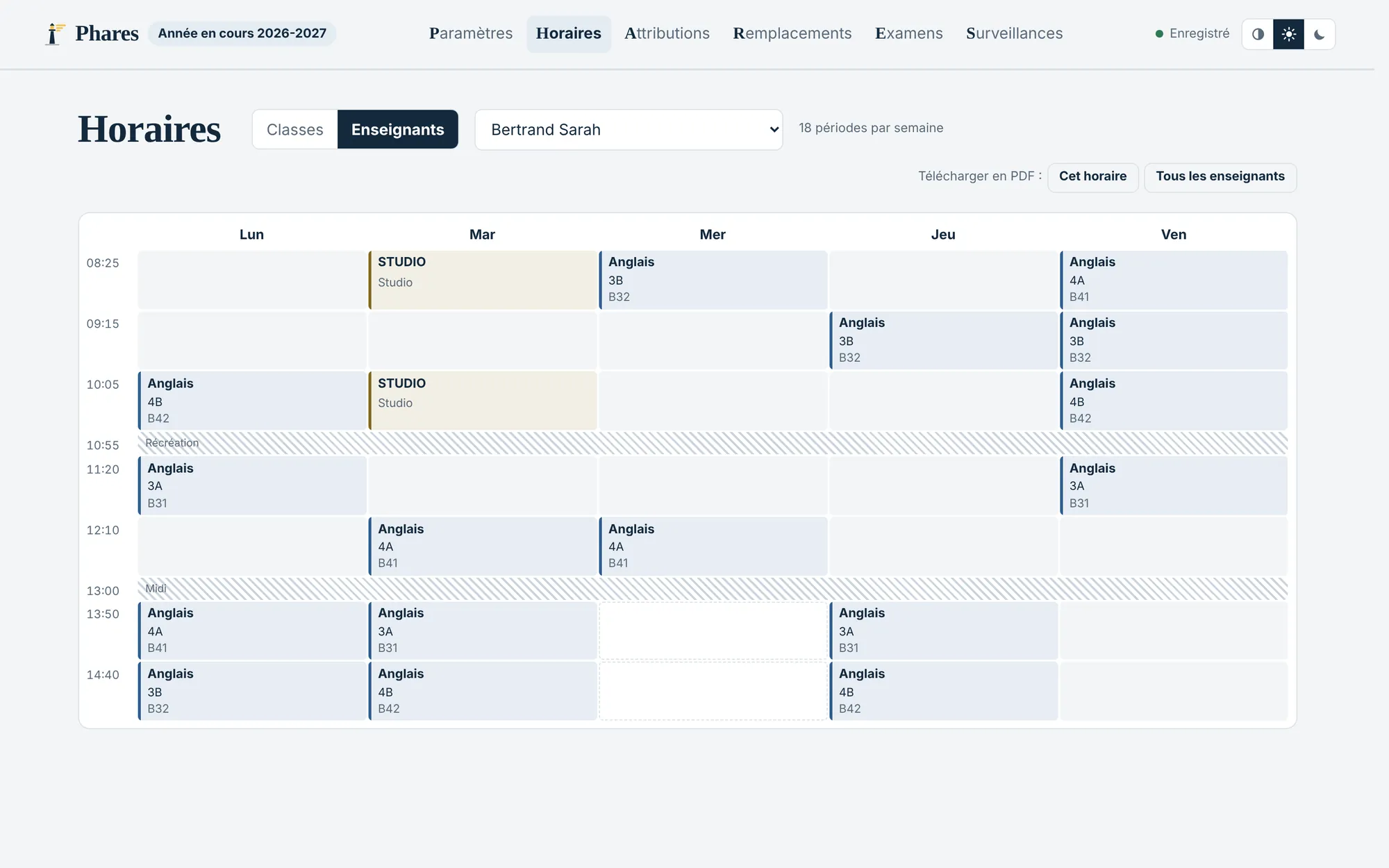
Task: Open the Examens section
Action: point(909,33)
